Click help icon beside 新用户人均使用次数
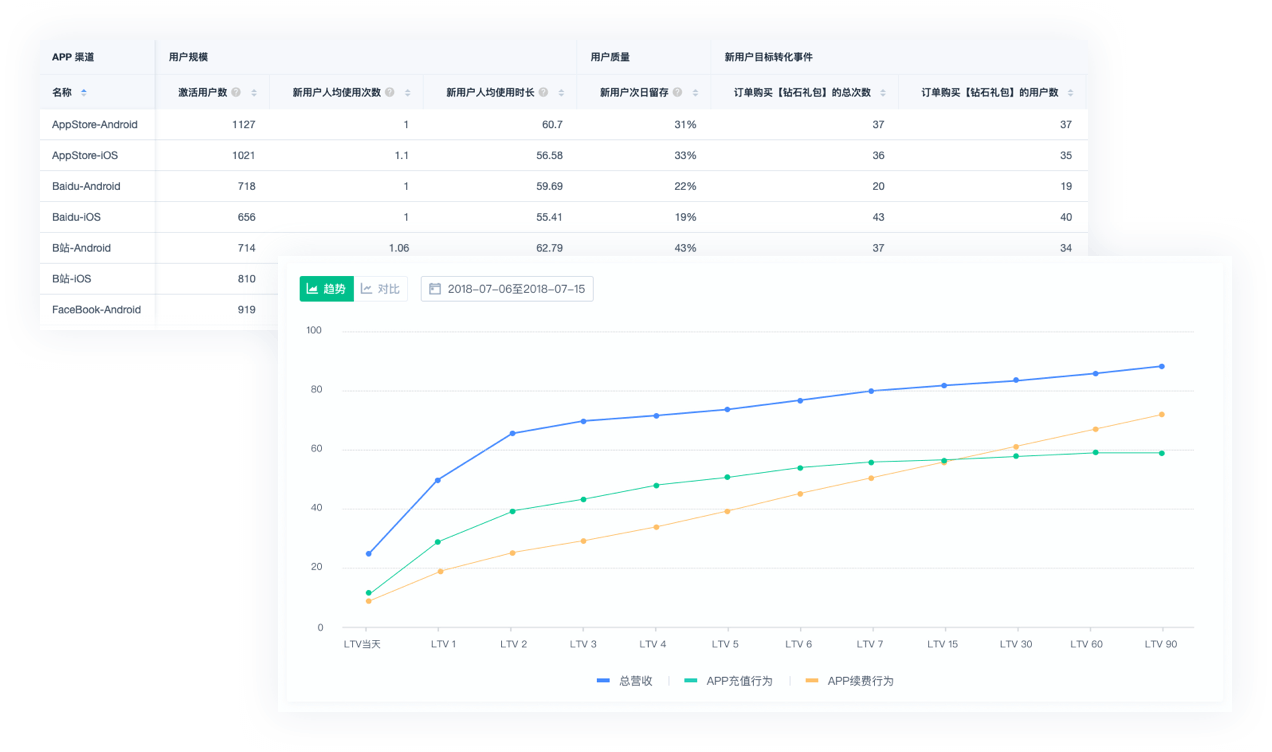This screenshot has width=1272, height=752. click(390, 93)
